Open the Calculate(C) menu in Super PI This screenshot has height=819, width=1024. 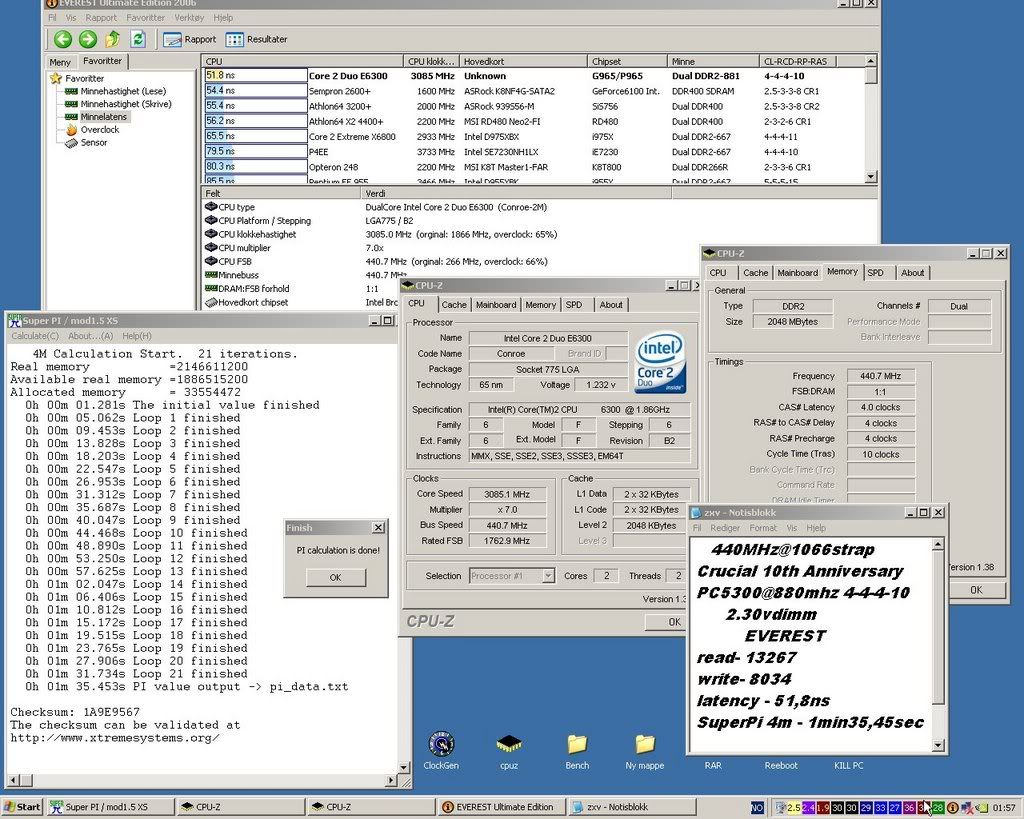(35, 336)
